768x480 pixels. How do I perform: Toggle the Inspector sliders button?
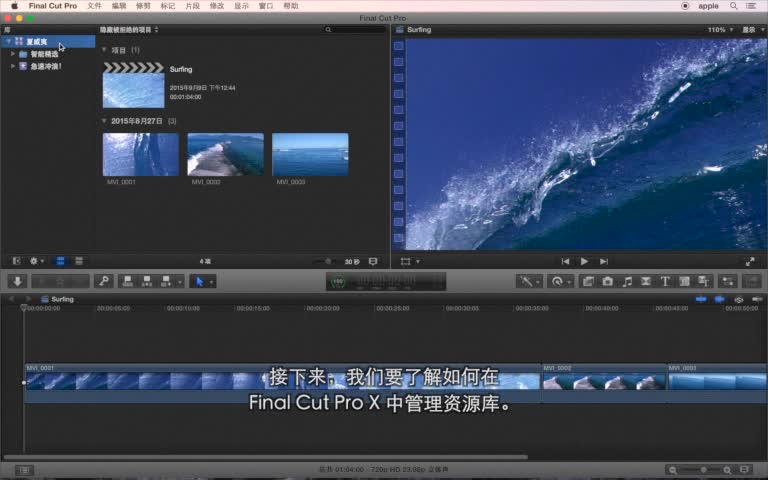(x=727, y=281)
